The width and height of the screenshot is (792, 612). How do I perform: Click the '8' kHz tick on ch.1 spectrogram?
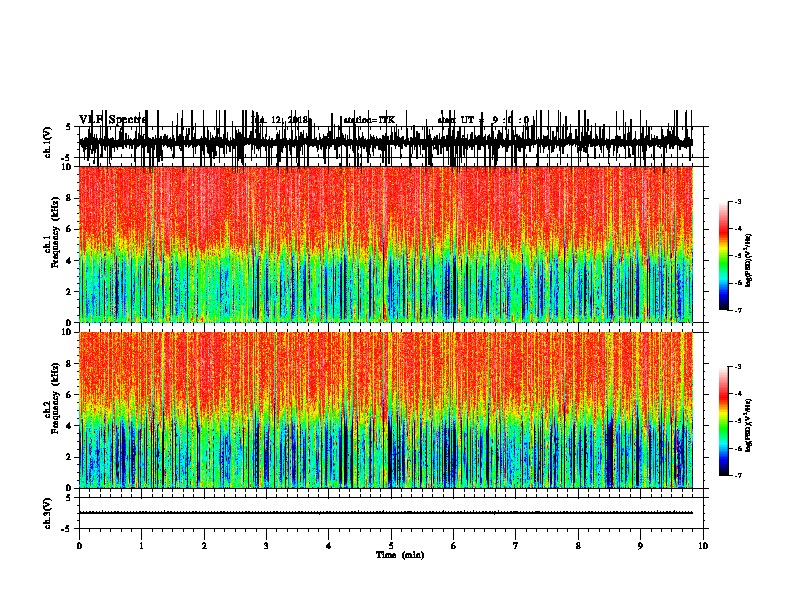[69, 198]
